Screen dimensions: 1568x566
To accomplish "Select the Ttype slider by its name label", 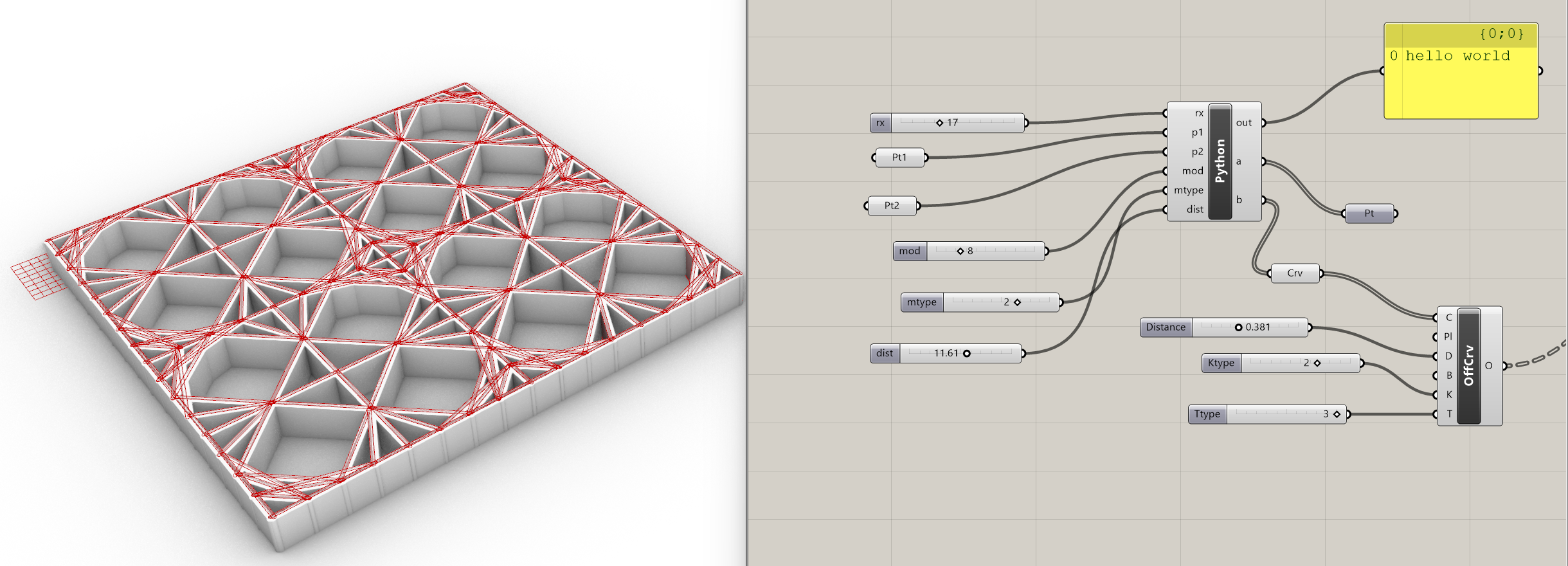I will pyautogui.click(x=1207, y=414).
